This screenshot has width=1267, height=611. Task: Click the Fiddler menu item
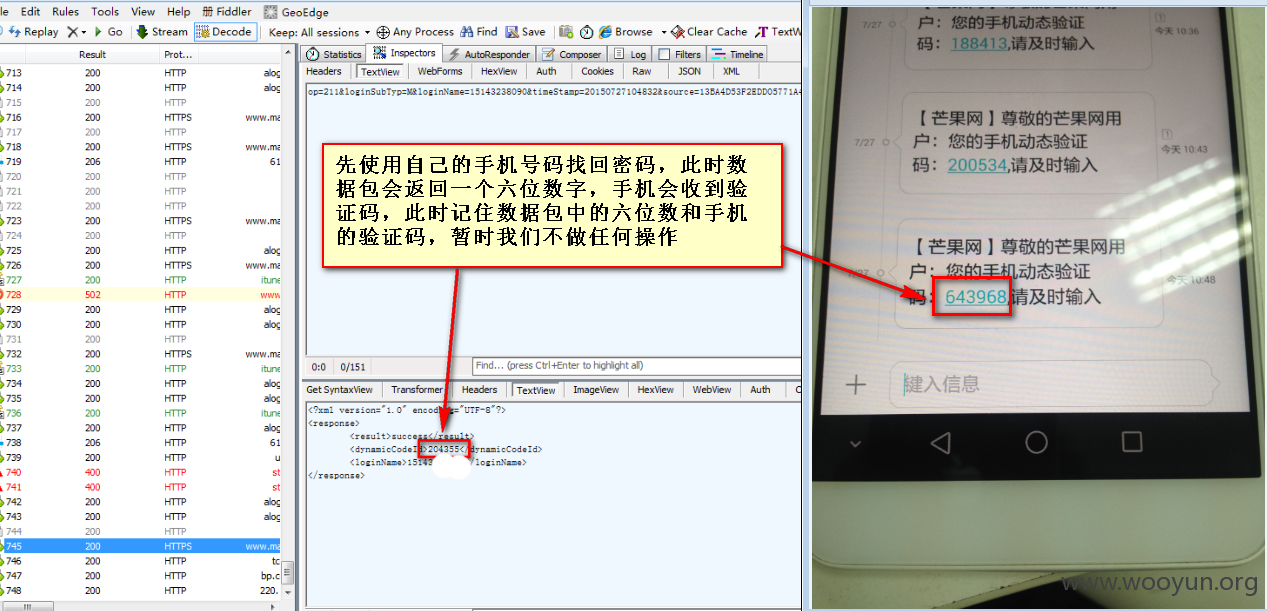(227, 12)
